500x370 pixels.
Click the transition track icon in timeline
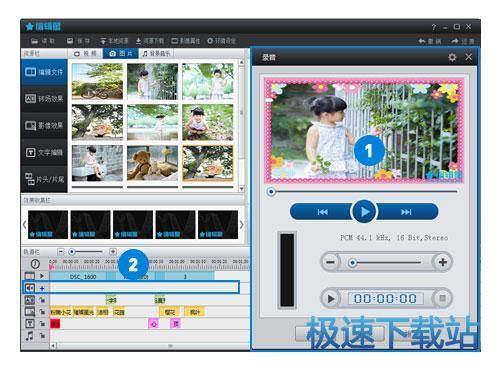[x=30, y=300]
